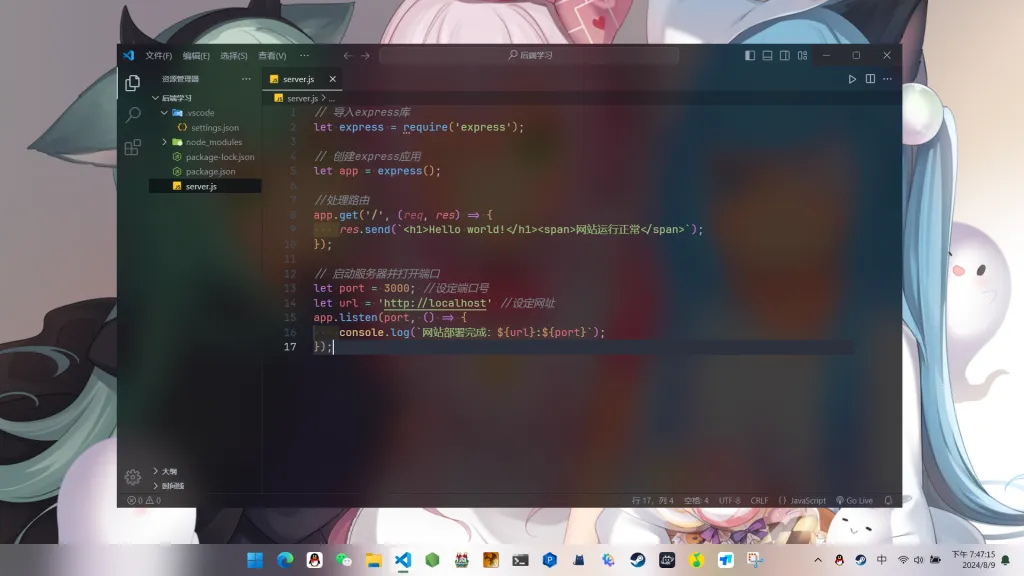This screenshot has width=1024, height=576.
Task: Open the 查看(V) menu
Action: [x=272, y=56]
